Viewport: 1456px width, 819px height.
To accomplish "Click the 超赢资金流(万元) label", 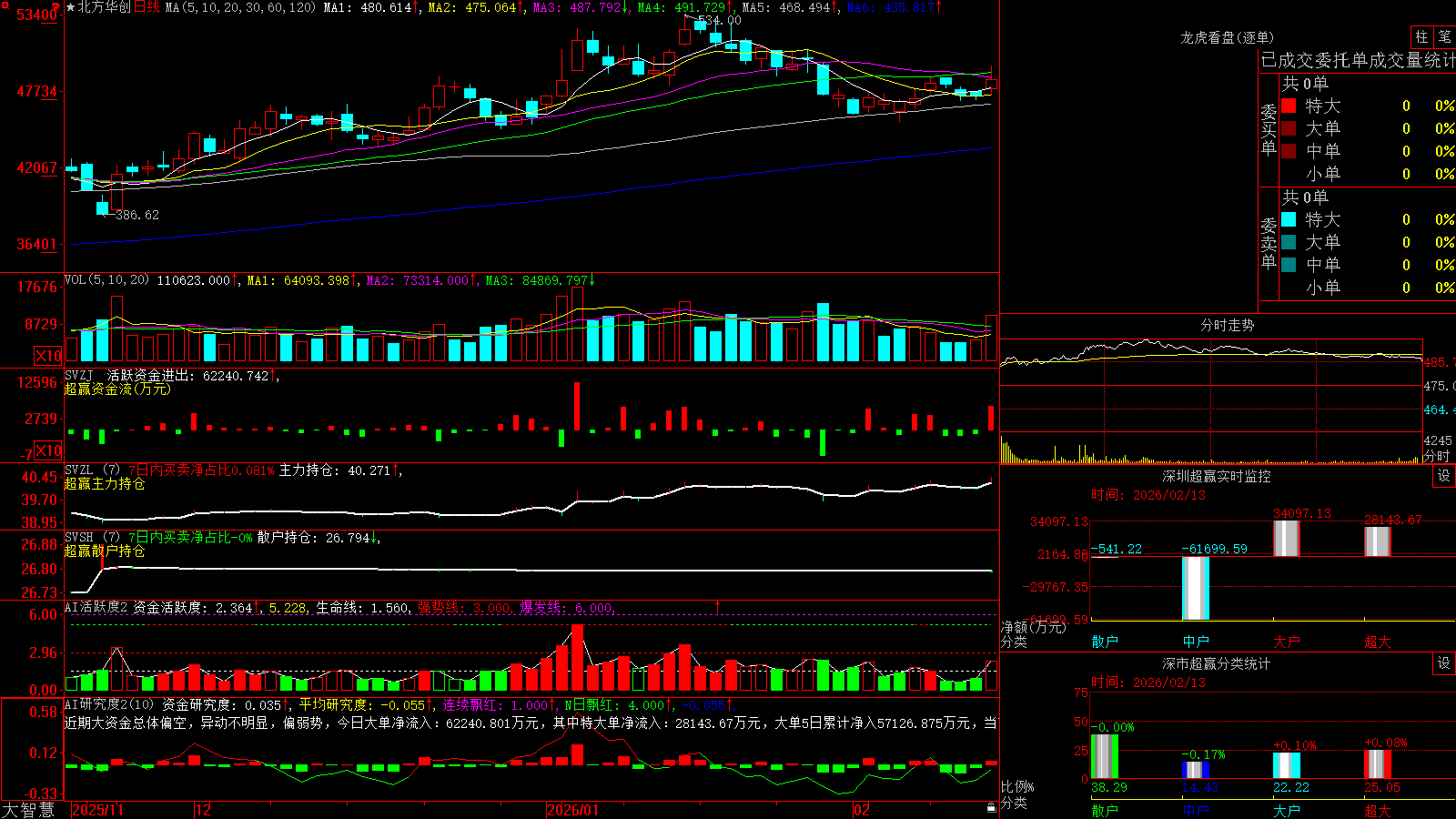I will pyautogui.click(x=117, y=389).
